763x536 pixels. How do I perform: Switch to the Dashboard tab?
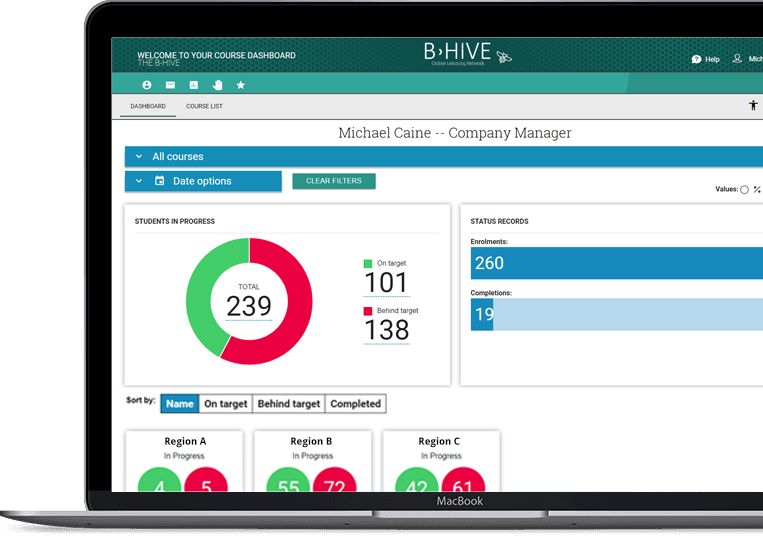click(x=148, y=106)
